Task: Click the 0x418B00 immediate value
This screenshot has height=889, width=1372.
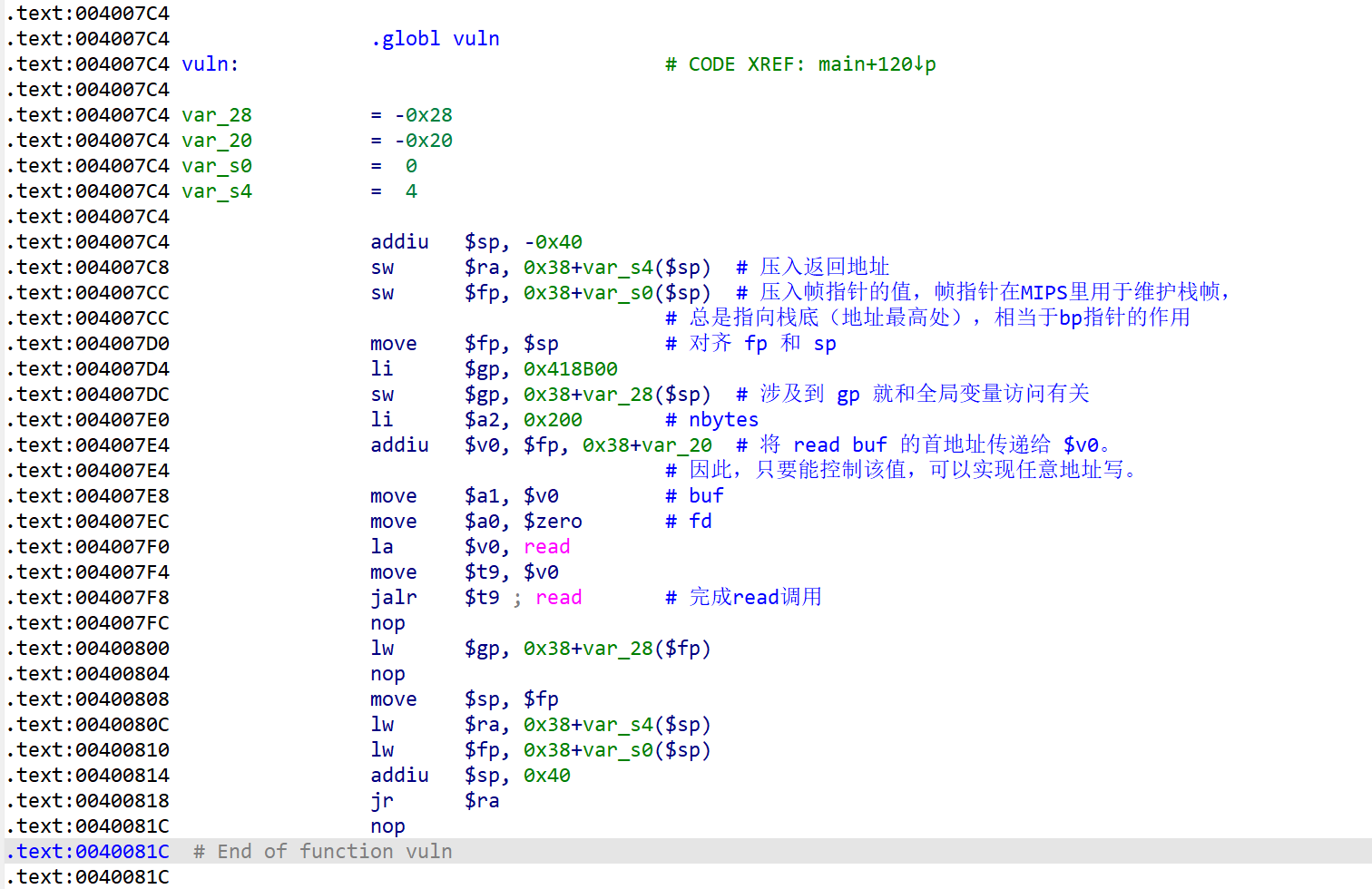Action: coord(571,369)
